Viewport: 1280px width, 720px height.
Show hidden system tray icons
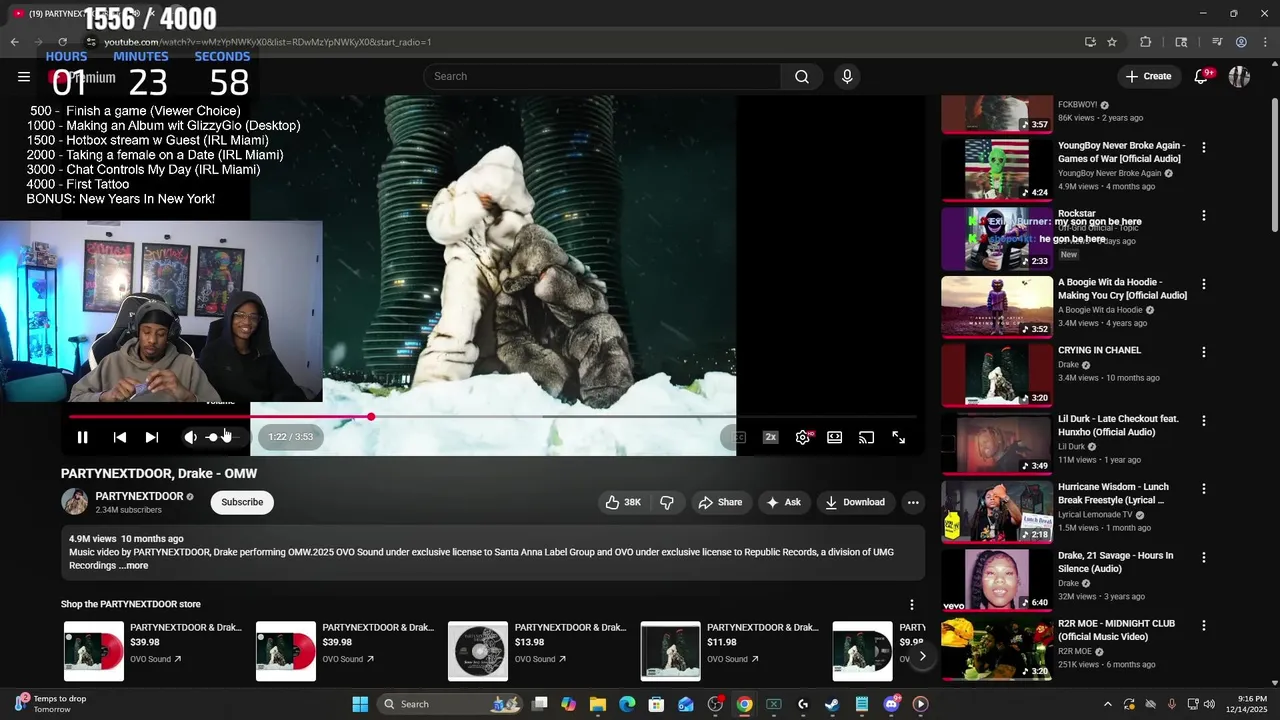tap(1107, 704)
